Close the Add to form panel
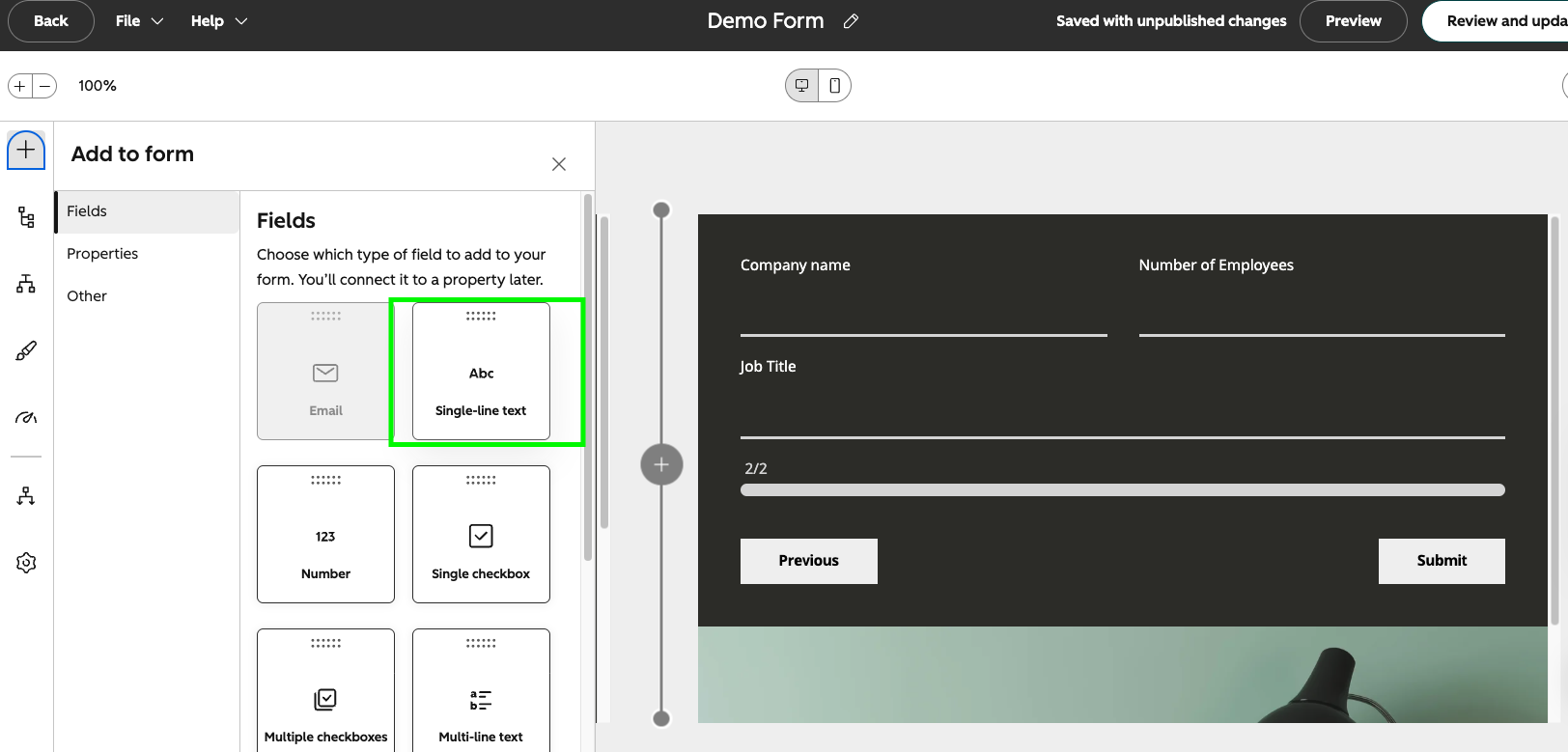The width and height of the screenshot is (1568, 752). point(559,164)
